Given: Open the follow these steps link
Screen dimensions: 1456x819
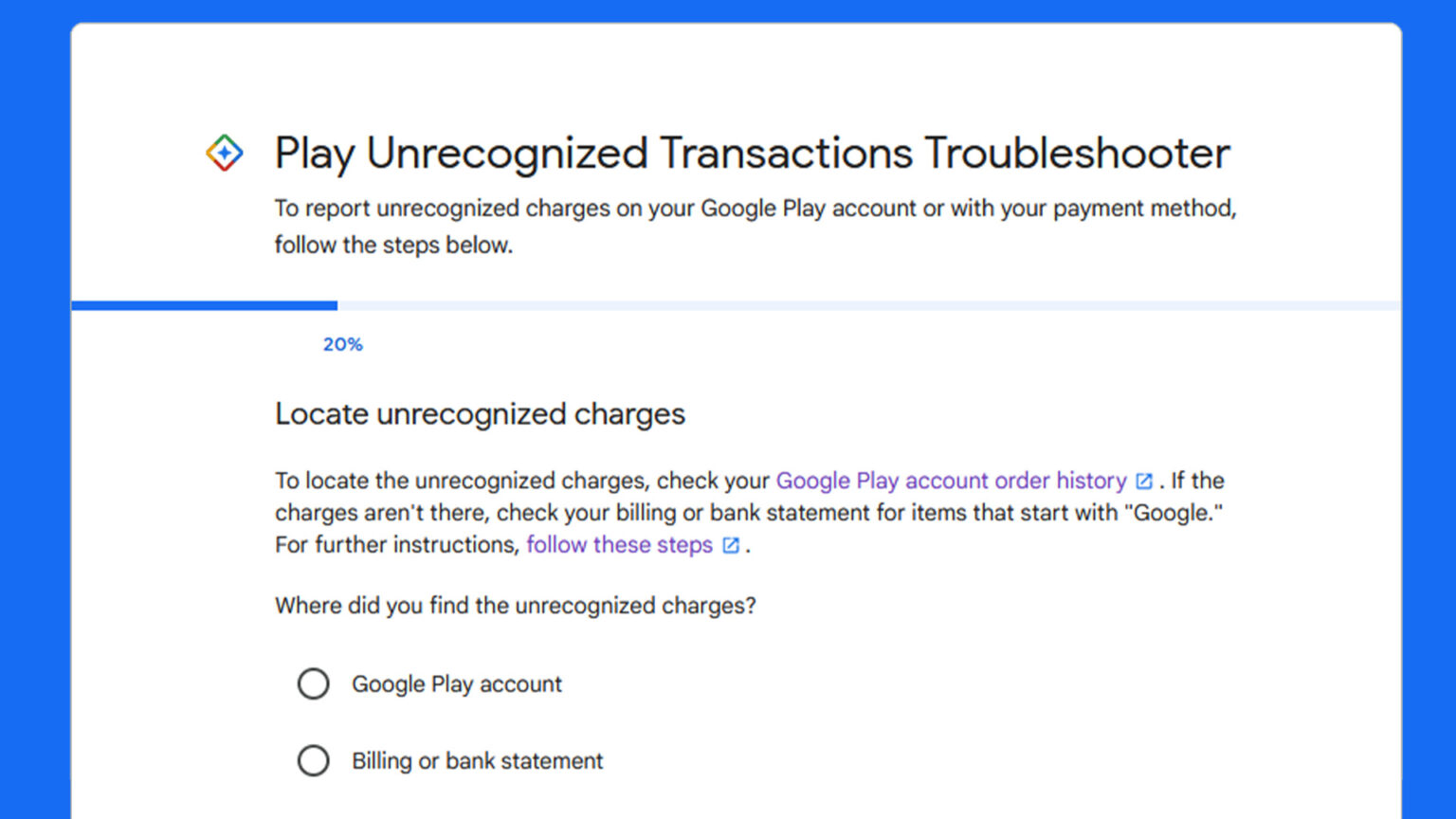Looking at the screenshot, I should pos(620,545).
